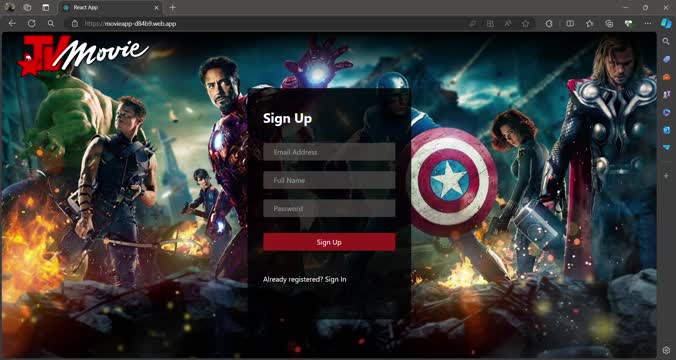This screenshot has width=676, height=360.
Task: Select the React App tab
Action: click(110, 7)
